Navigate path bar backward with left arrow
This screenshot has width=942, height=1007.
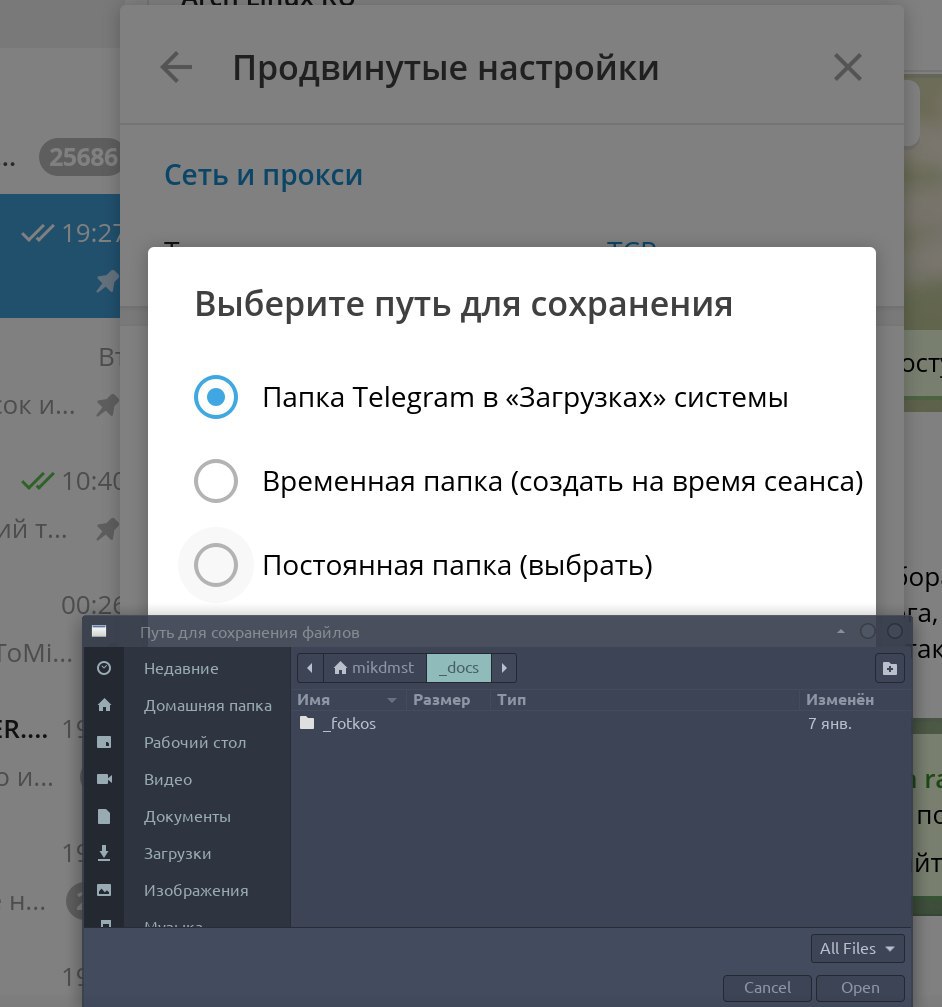pyautogui.click(x=310, y=668)
